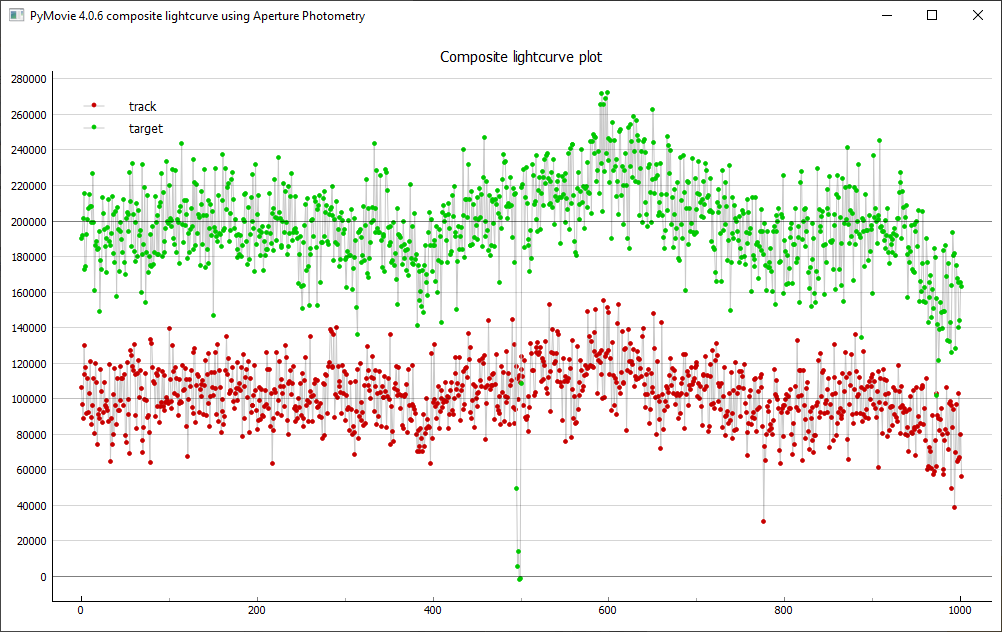This screenshot has width=1002, height=632.
Task: Click the 1000 x-axis tick label
Action: point(959,609)
